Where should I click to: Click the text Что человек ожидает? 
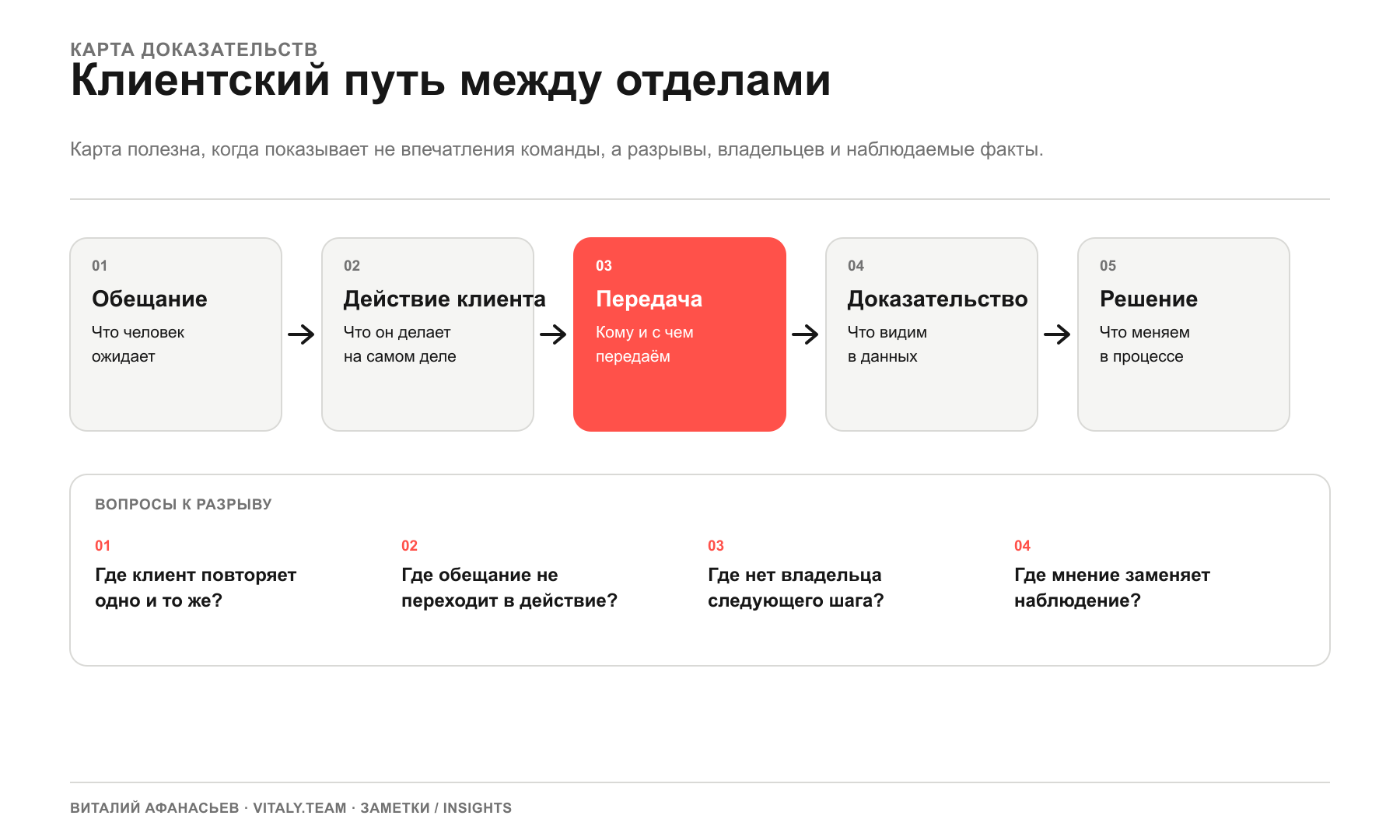click(138, 344)
